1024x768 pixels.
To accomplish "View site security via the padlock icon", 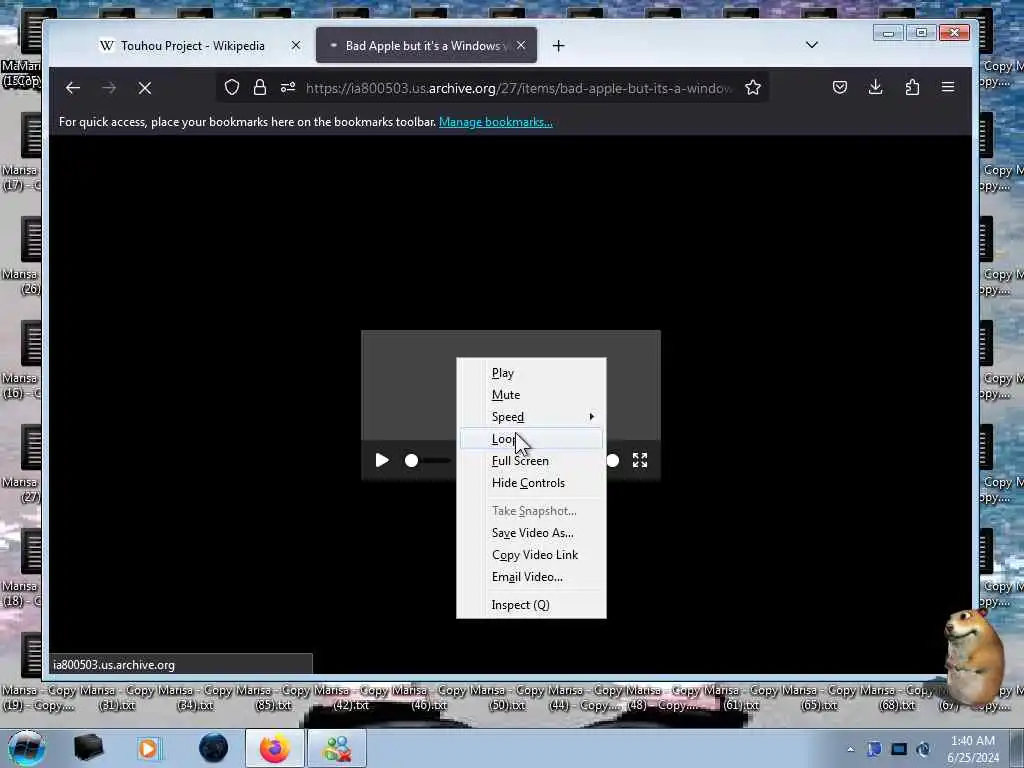I will 260,88.
